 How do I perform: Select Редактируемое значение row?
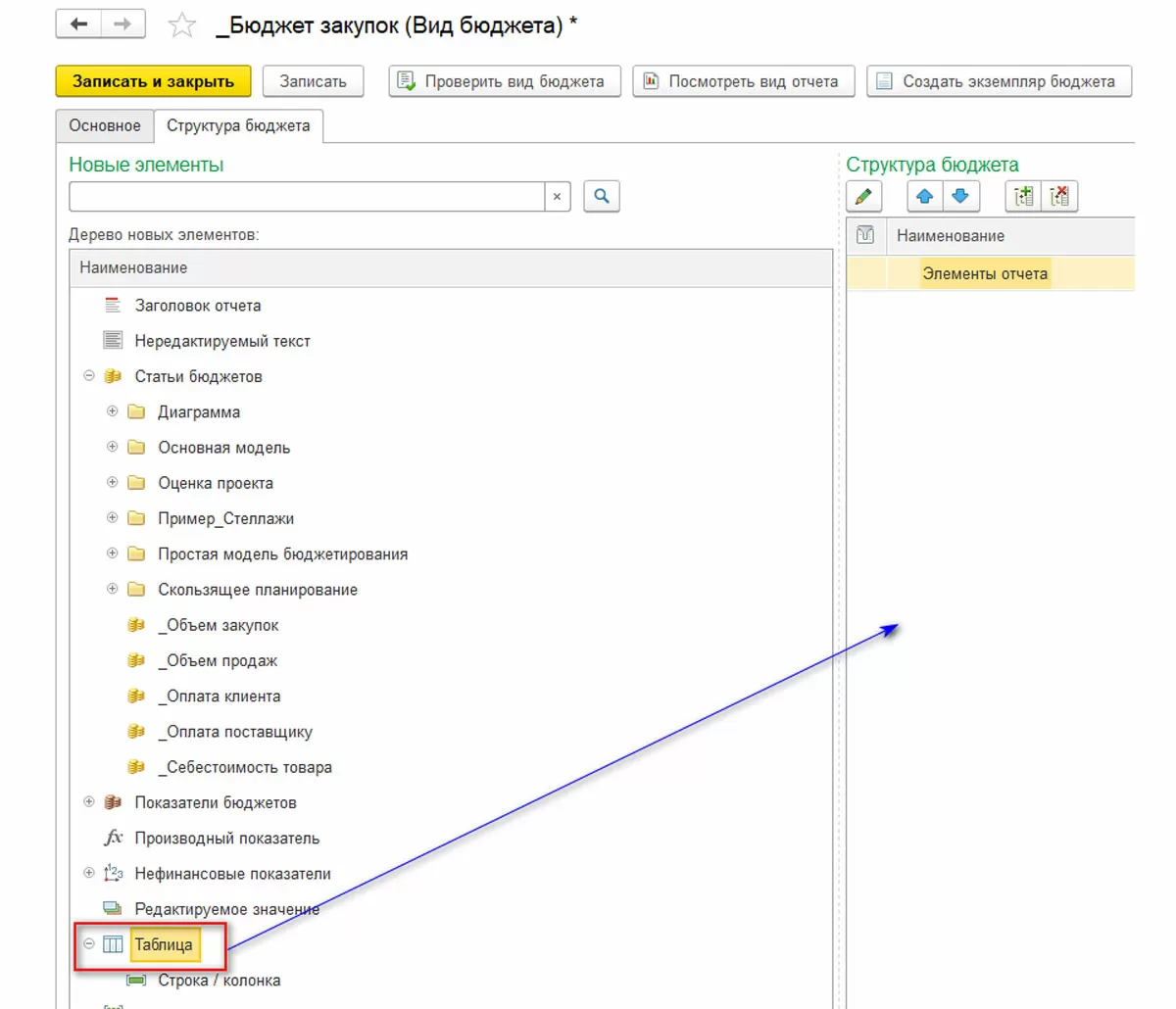[x=451, y=908]
